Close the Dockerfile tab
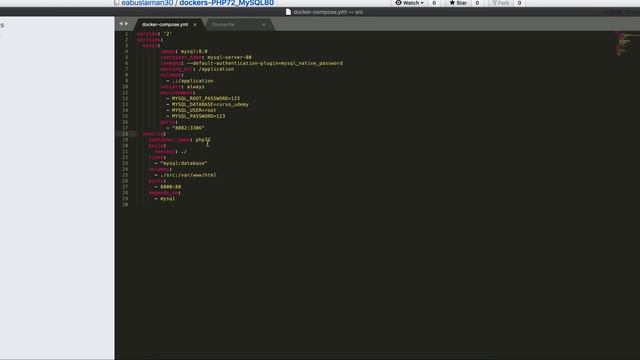Viewport: 640px width, 360px height. point(264,24)
